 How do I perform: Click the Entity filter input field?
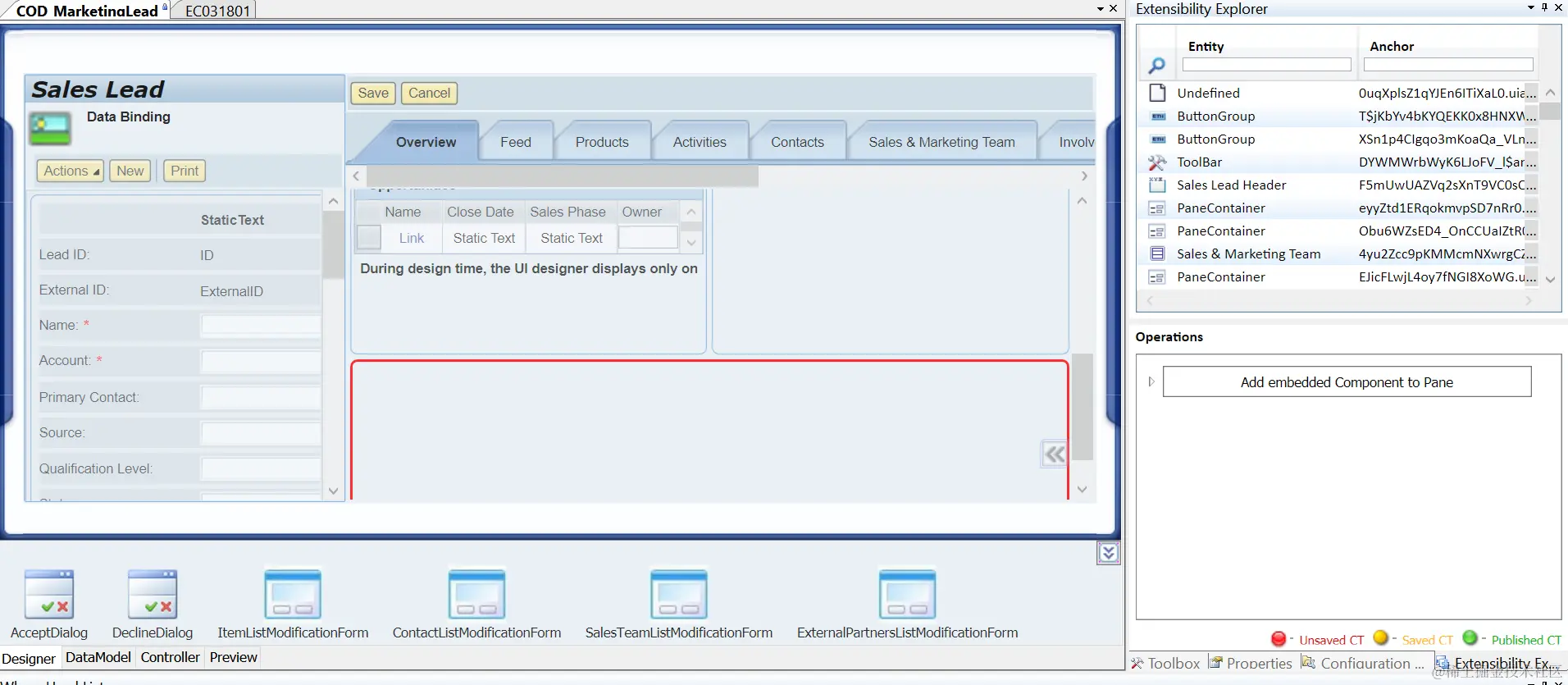pyautogui.click(x=1266, y=64)
